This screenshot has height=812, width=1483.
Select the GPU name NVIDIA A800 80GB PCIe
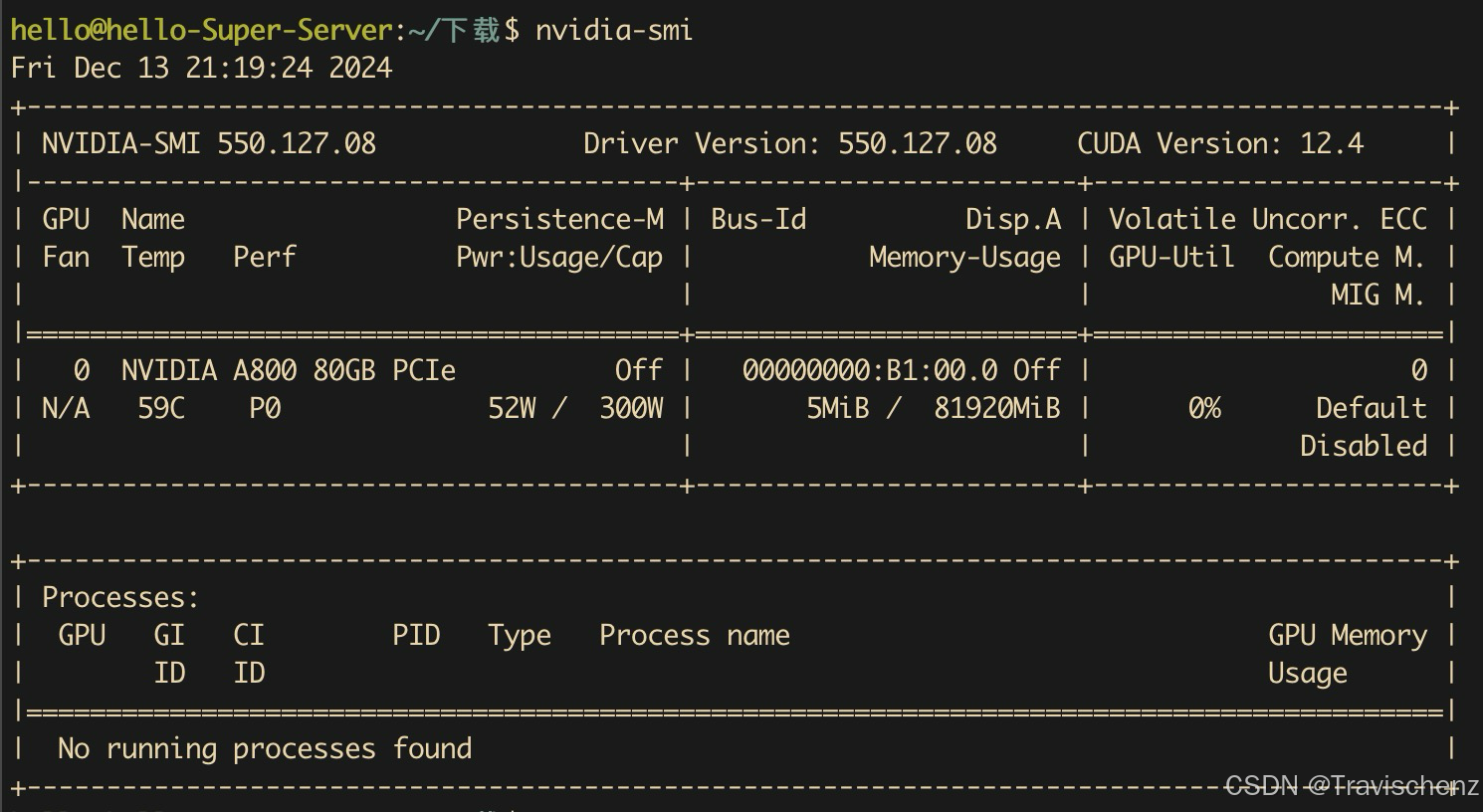289,370
